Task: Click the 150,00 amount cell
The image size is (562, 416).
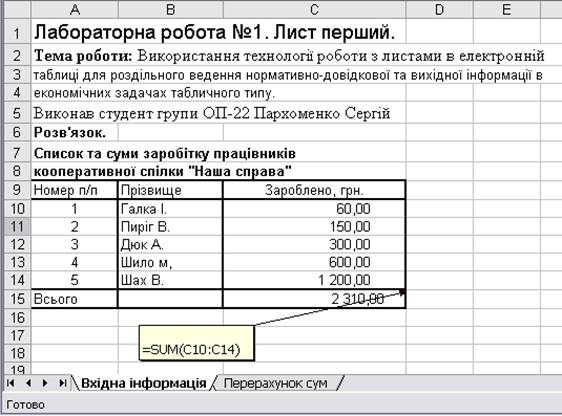Action: coord(314,226)
